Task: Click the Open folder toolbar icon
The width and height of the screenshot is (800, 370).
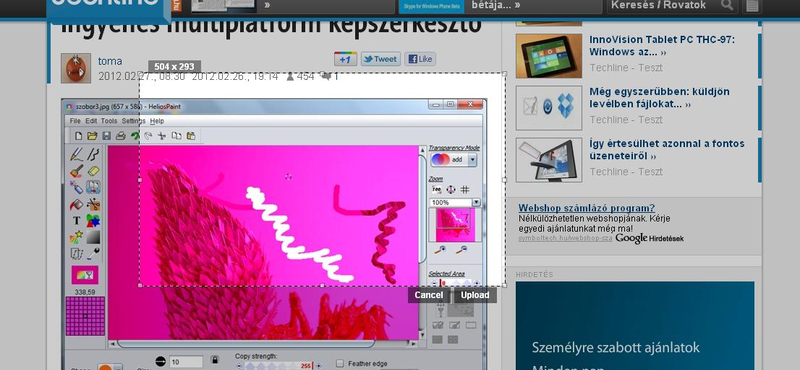Action: [92, 136]
